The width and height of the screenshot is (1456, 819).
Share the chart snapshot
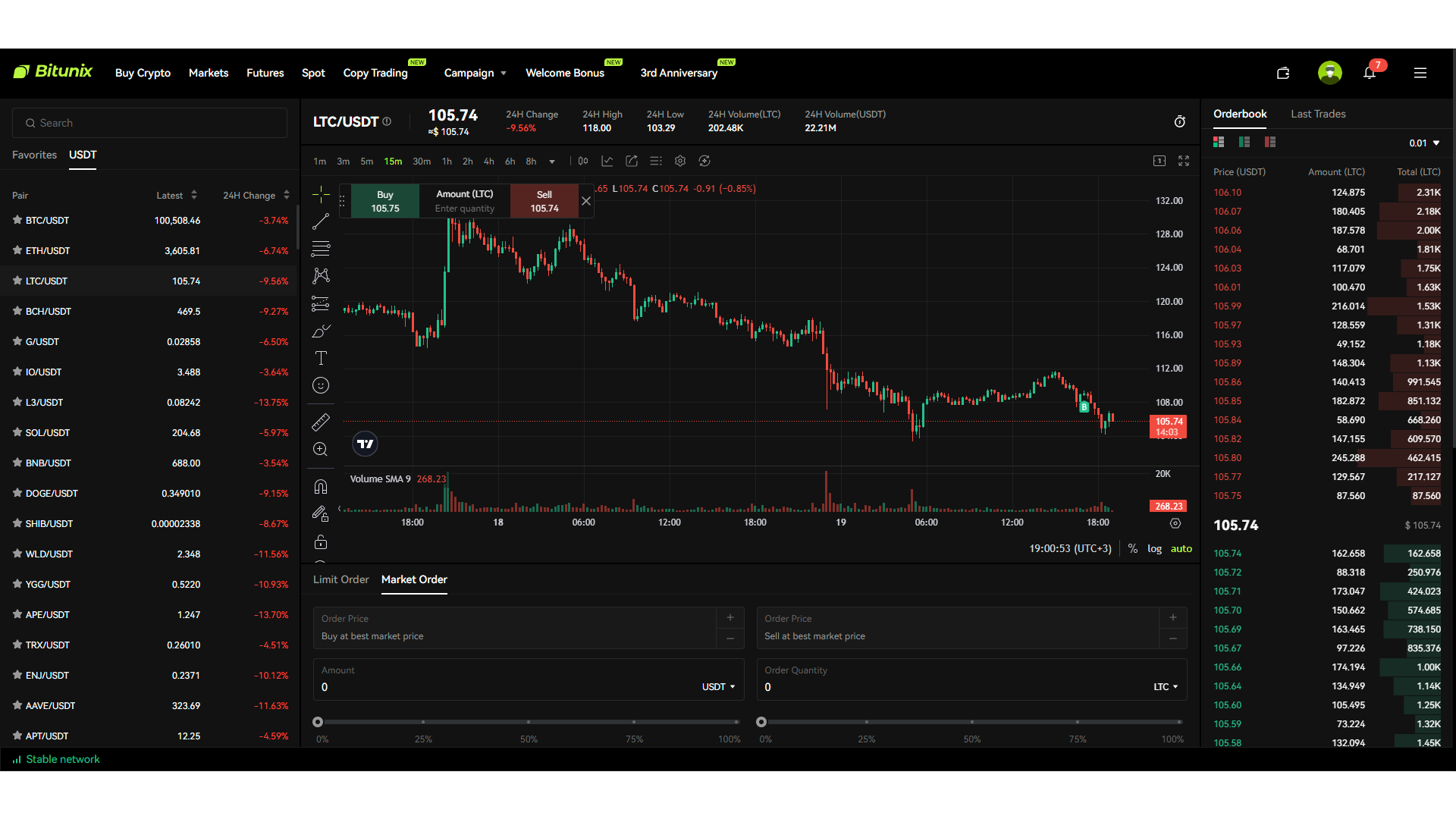click(632, 161)
